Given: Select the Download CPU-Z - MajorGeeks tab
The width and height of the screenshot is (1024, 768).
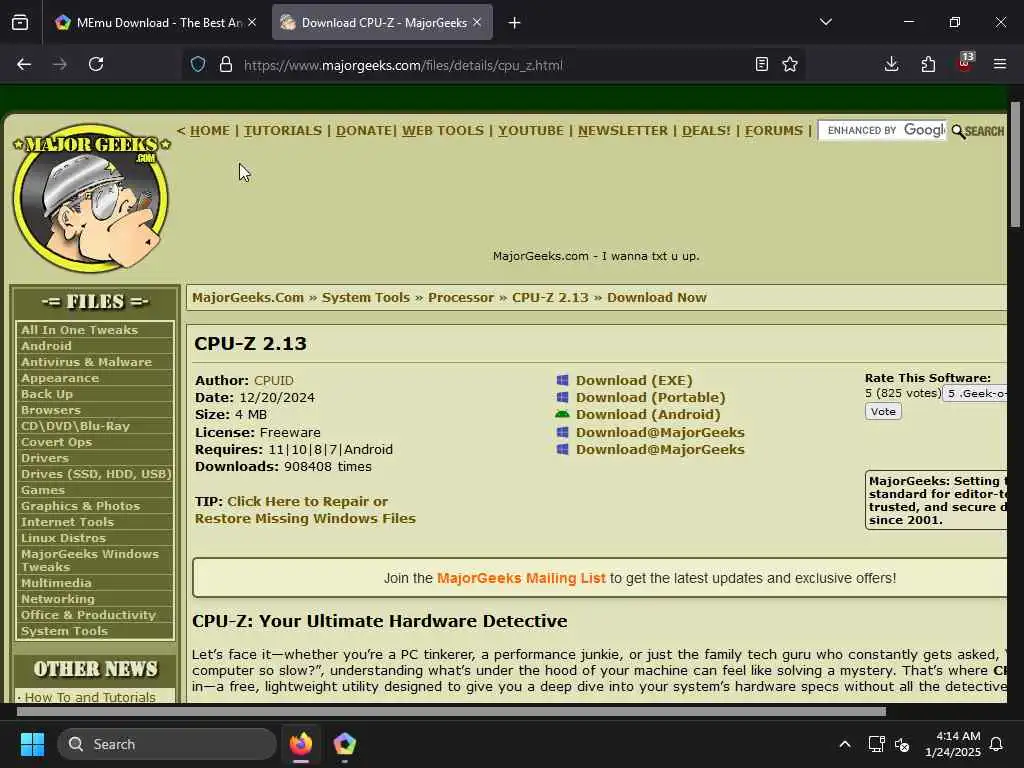Looking at the screenshot, I should 382,22.
